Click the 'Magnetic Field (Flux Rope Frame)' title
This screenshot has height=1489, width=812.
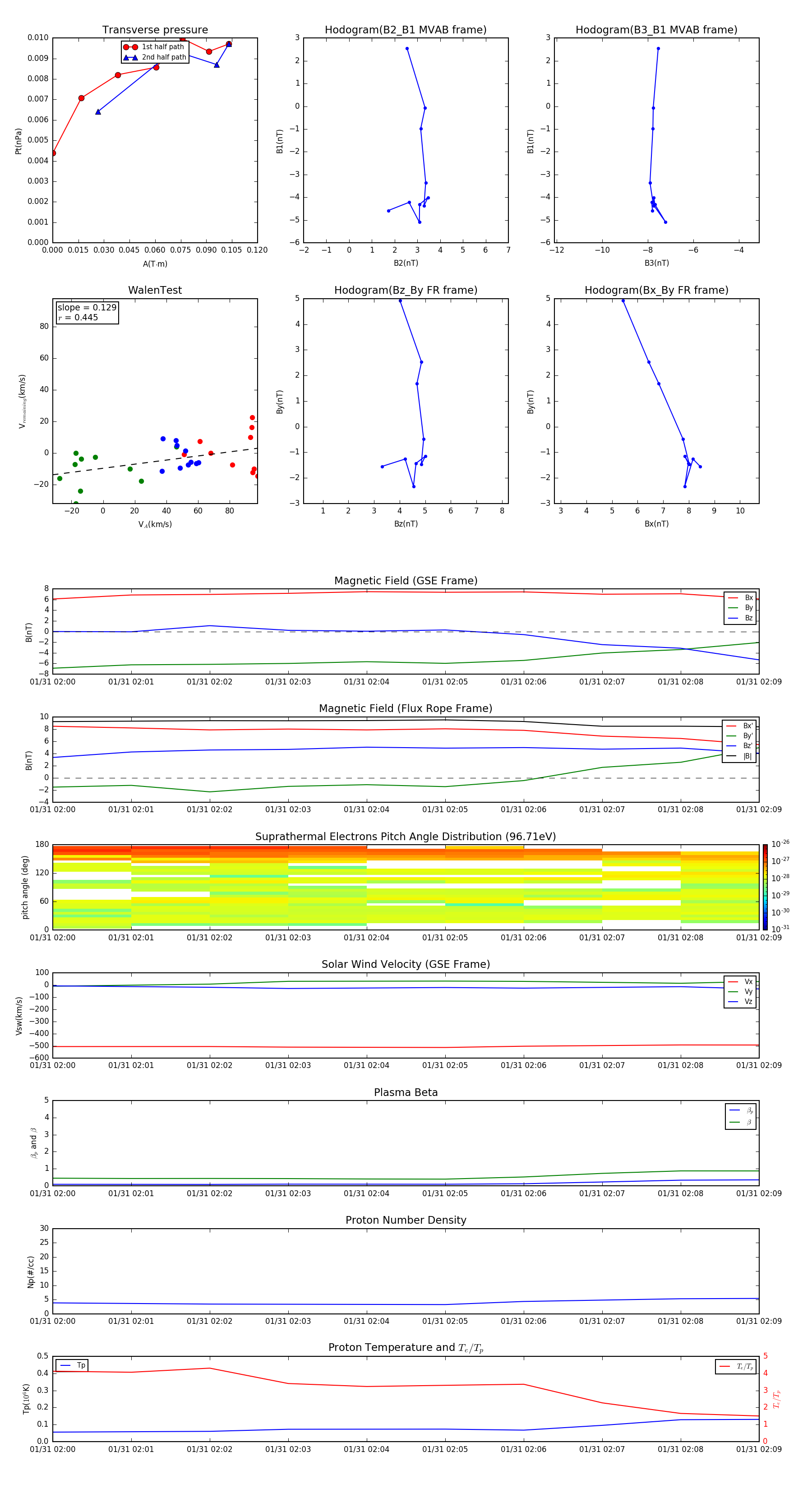tap(406, 709)
